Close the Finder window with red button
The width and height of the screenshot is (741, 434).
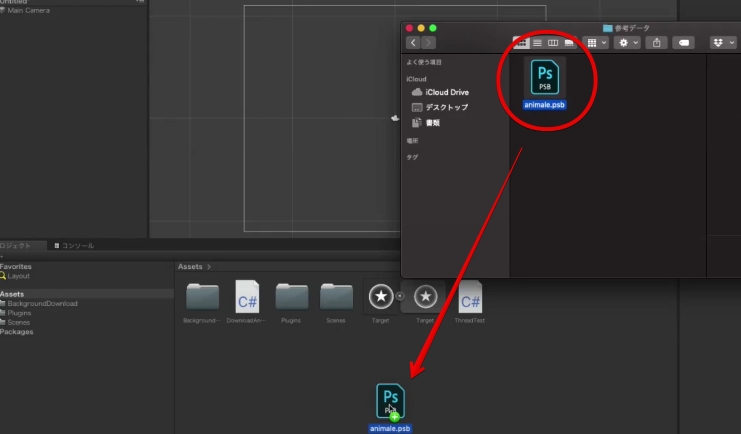coord(409,28)
